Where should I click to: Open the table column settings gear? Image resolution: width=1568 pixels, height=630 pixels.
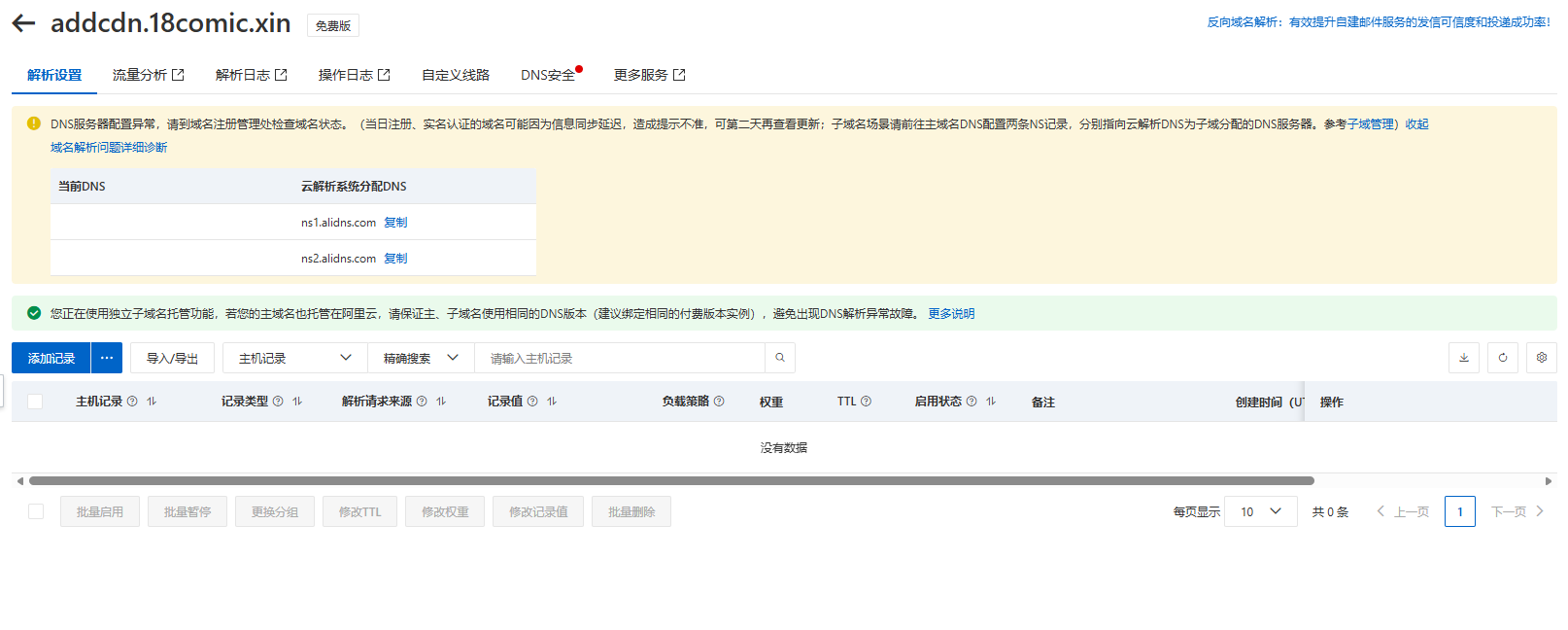(1541, 358)
